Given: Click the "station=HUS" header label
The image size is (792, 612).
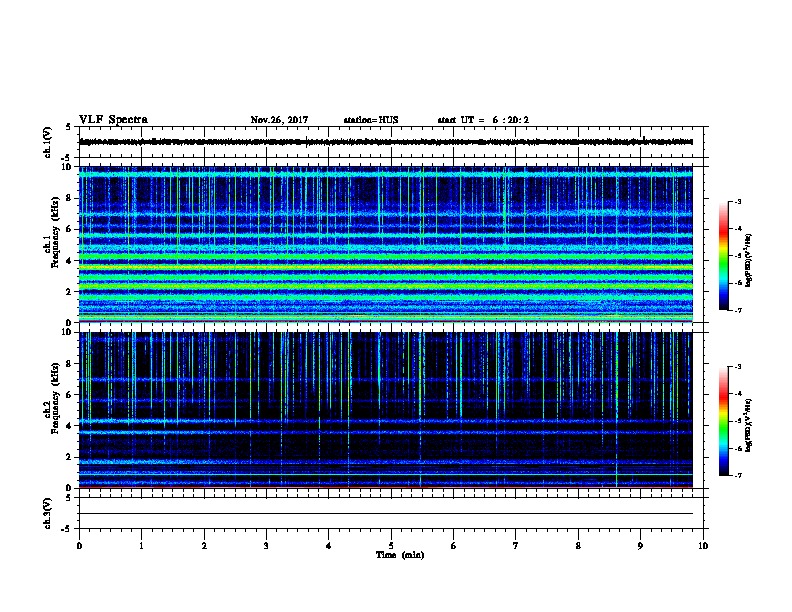Looking at the screenshot, I should tap(371, 120).
